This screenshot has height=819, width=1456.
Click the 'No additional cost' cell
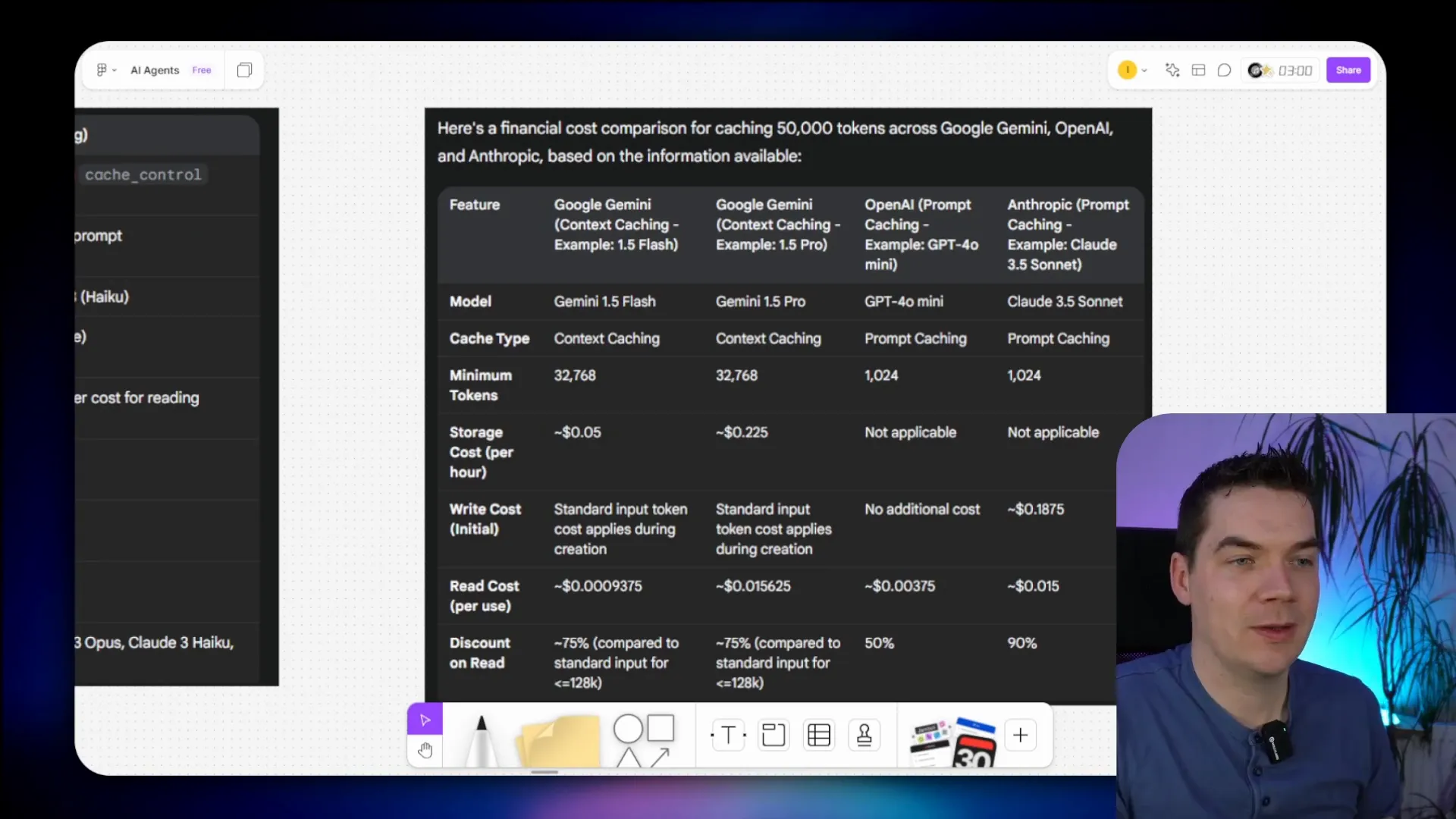(x=922, y=509)
